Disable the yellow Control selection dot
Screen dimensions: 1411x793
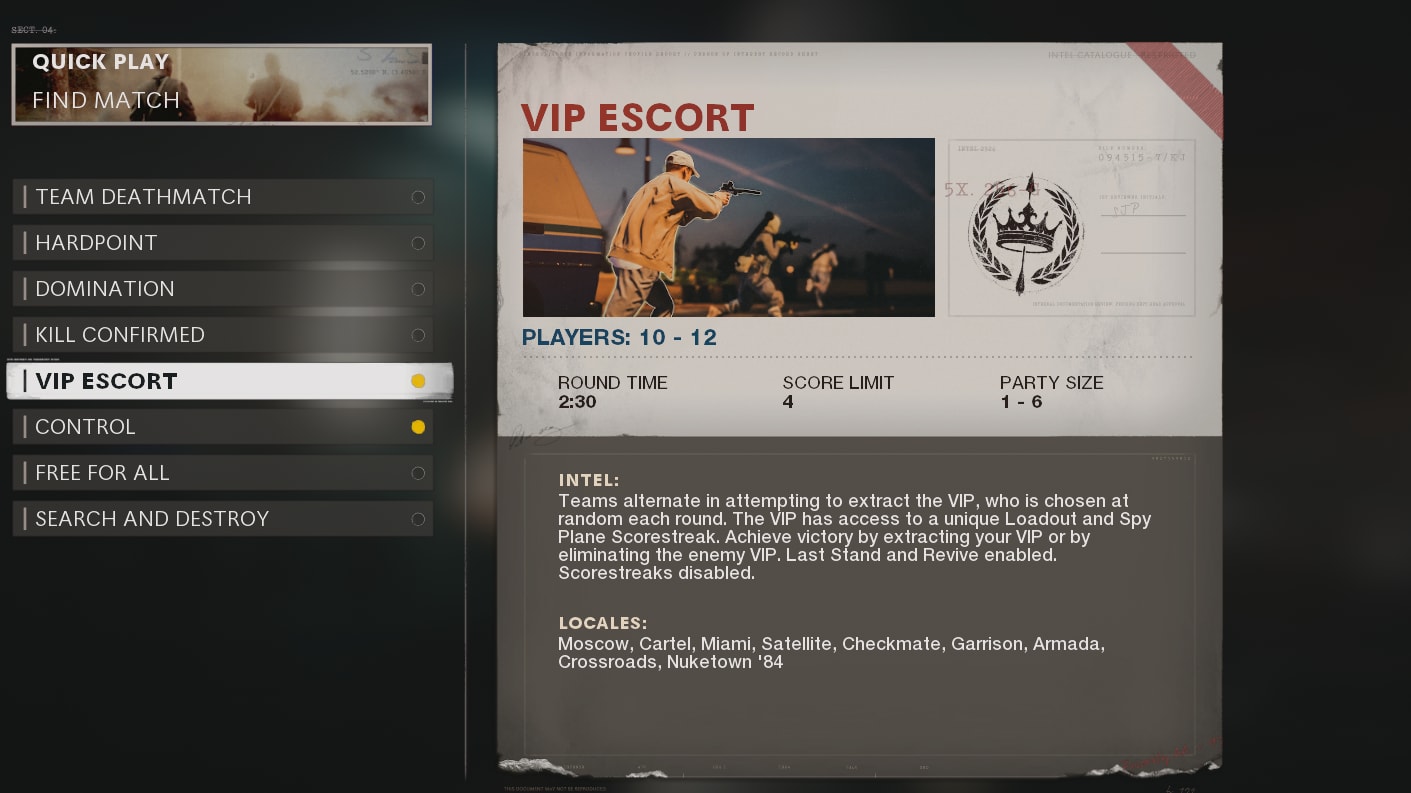pos(418,427)
